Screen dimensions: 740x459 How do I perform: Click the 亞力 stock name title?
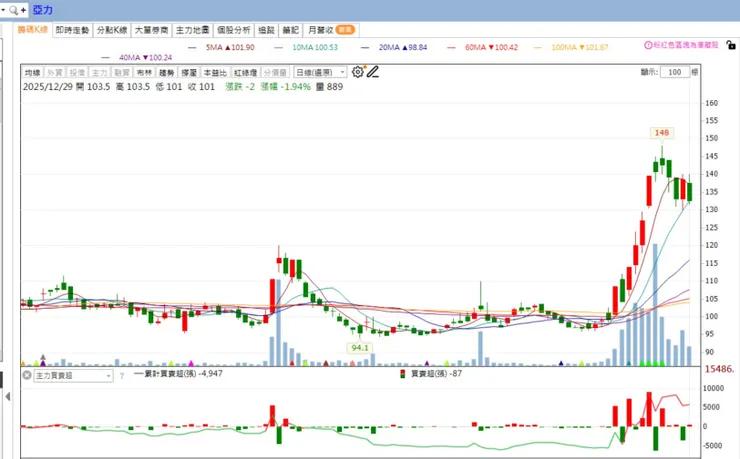click(x=42, y=10)
